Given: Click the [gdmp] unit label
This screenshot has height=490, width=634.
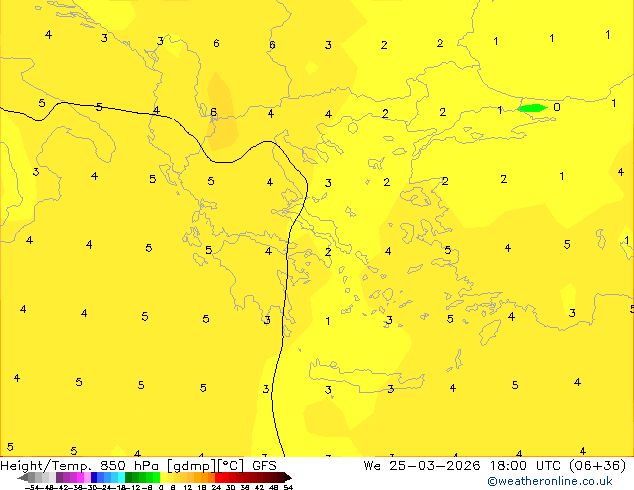Looking at the screenshot, I should (191, 465).
